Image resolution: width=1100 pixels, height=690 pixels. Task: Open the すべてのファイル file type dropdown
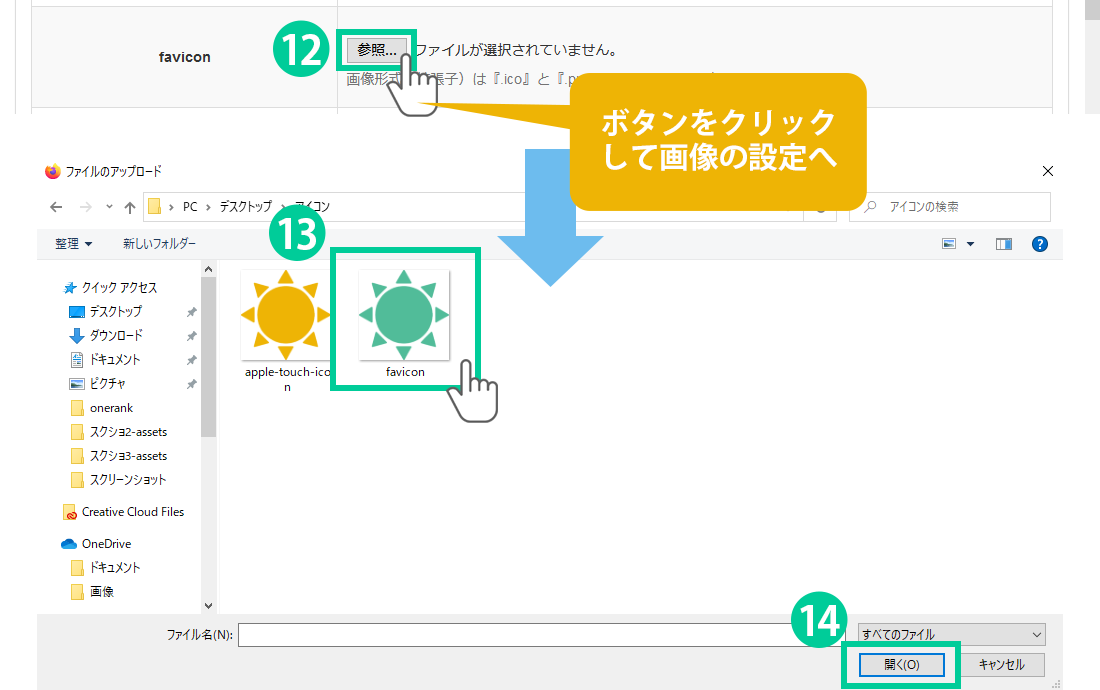coord(952,634)
